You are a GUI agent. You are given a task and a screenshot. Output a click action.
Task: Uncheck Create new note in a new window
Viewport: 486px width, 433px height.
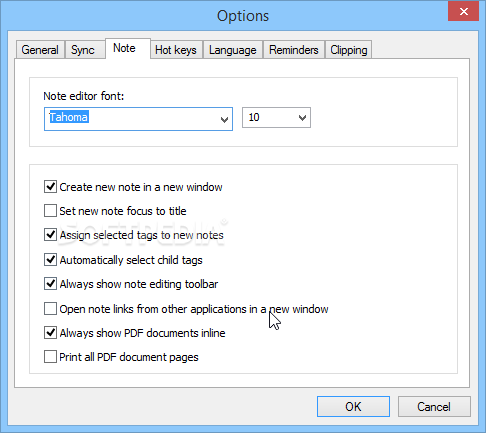click(x=50, y=187)
